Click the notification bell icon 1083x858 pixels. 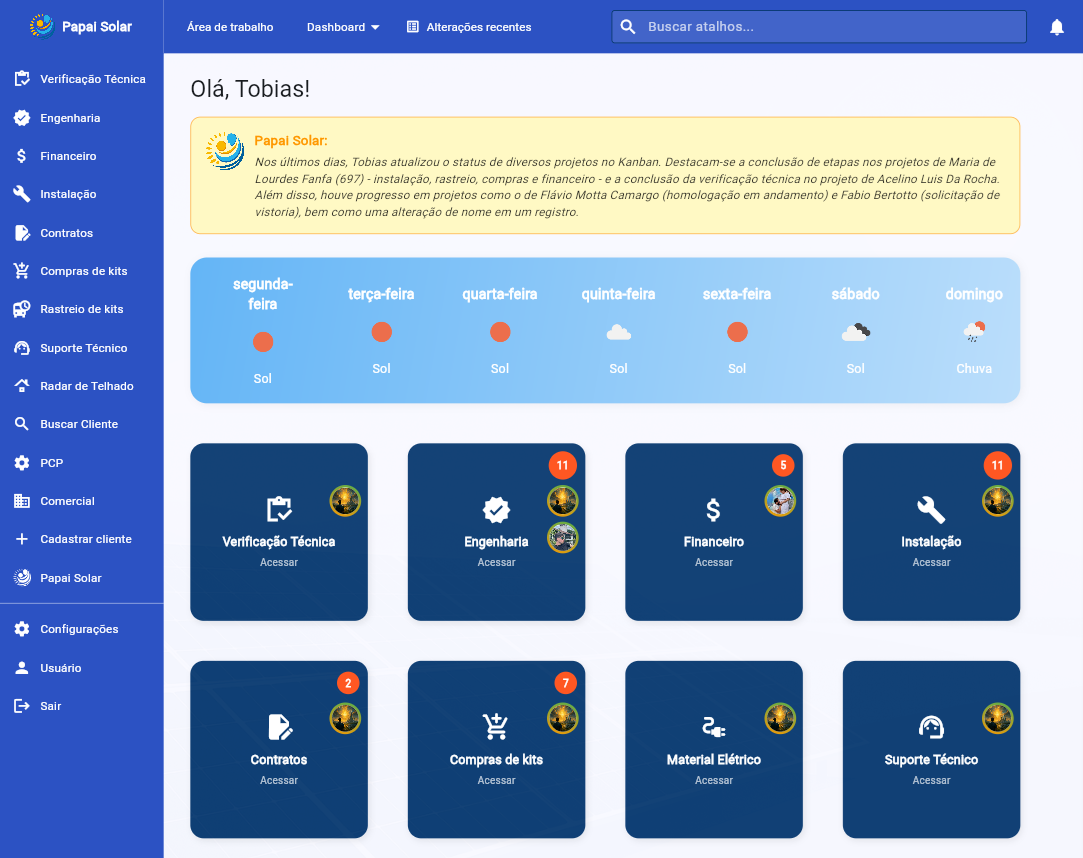[x=1056, y=27]
